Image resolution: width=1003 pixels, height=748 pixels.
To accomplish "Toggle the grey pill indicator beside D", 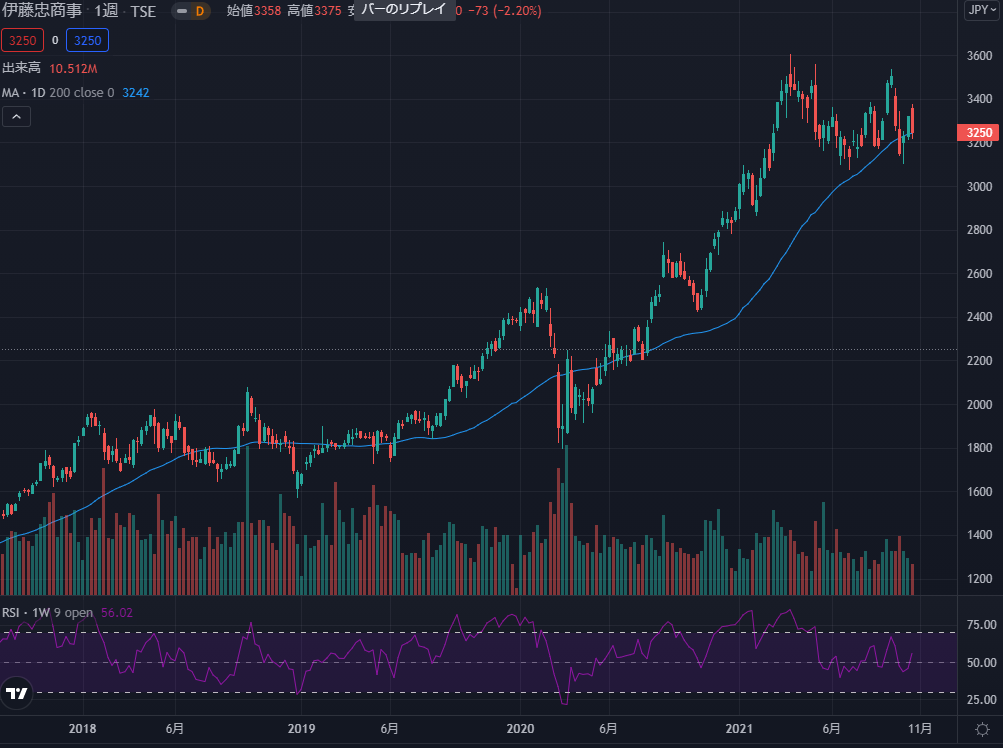I will 181,11.
